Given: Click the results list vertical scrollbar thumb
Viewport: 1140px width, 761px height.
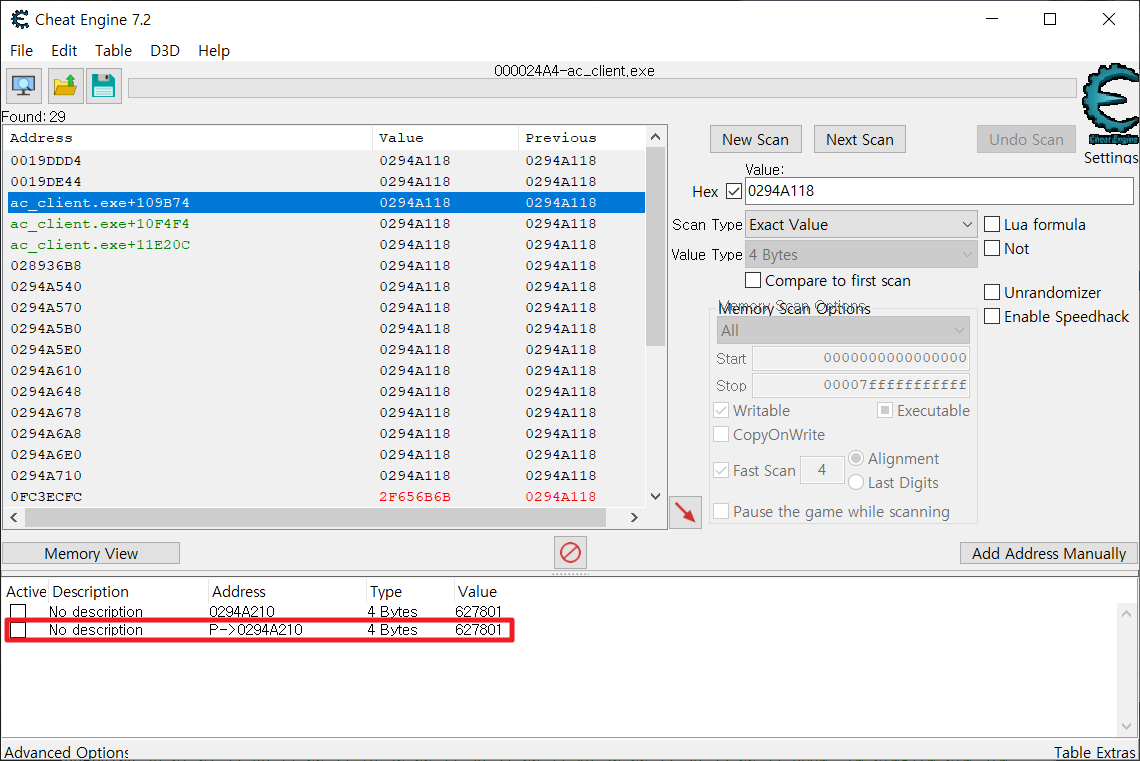Looking at the screenshot, I should 655,247.
